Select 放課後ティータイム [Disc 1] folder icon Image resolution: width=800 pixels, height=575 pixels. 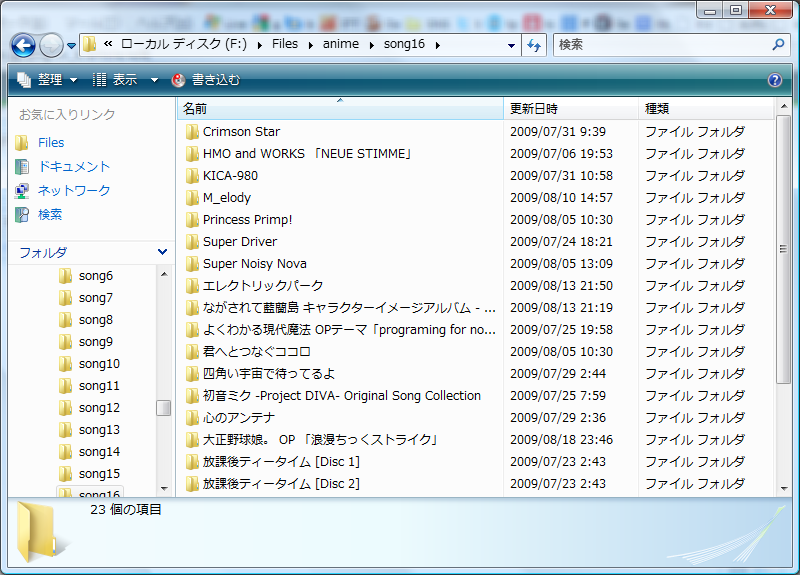click(192, 462)
